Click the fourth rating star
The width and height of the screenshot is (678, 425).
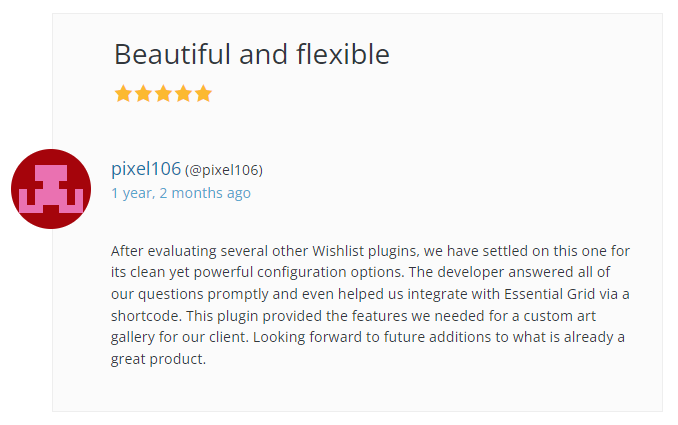(183, 94)
